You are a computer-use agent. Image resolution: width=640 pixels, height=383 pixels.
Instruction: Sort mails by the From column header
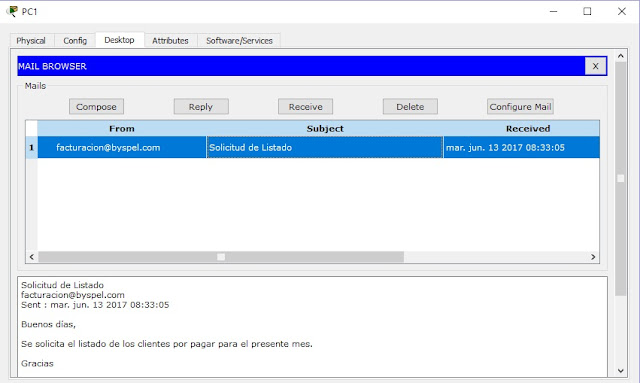pos(122,129)
